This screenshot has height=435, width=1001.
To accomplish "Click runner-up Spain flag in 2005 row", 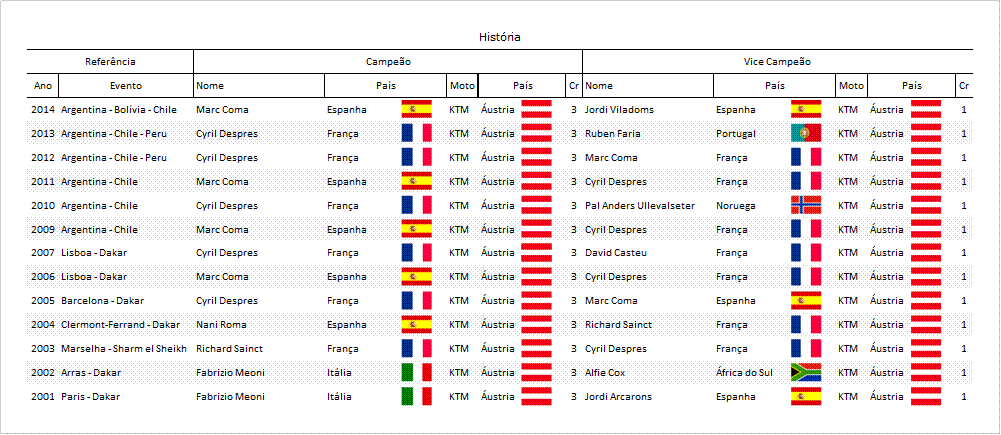I will pyautogui.click(x=806, y=300).
